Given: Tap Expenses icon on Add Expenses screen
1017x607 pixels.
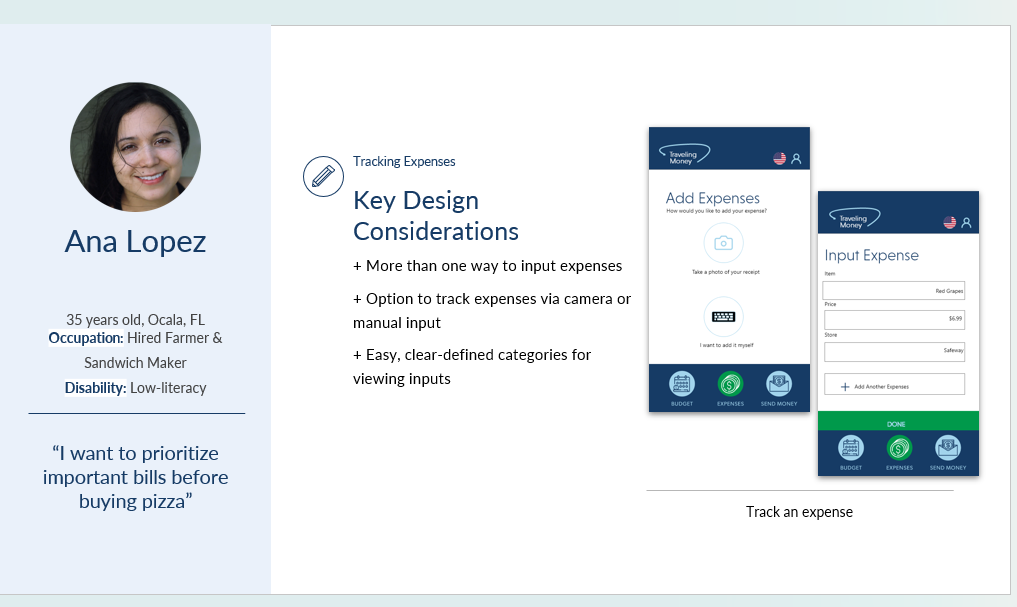Looking at the screenshot, I should (730, 385).
